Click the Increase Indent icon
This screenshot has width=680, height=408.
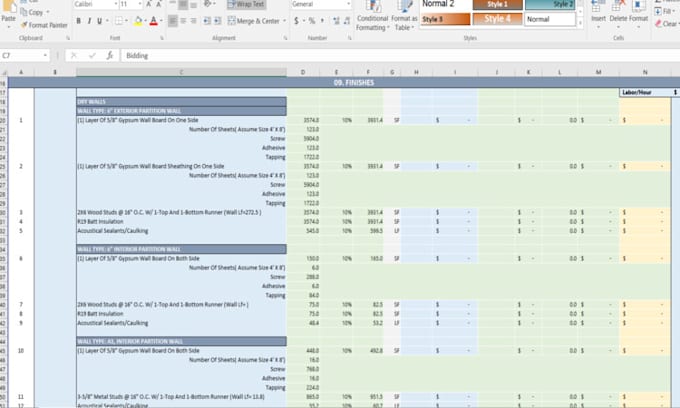(218, 21)
